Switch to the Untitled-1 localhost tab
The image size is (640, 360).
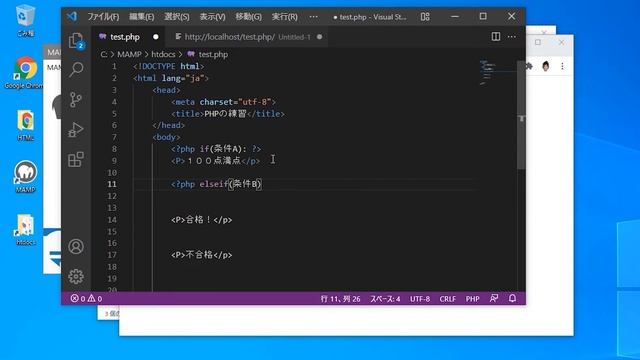click(248, 37)
